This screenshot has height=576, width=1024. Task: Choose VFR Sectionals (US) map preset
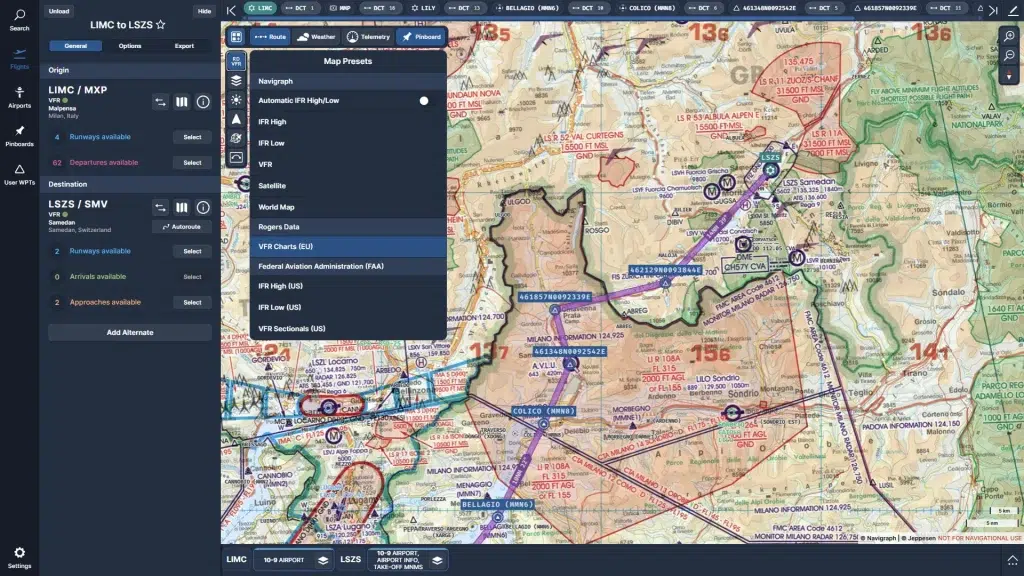[x=292, y=329]
